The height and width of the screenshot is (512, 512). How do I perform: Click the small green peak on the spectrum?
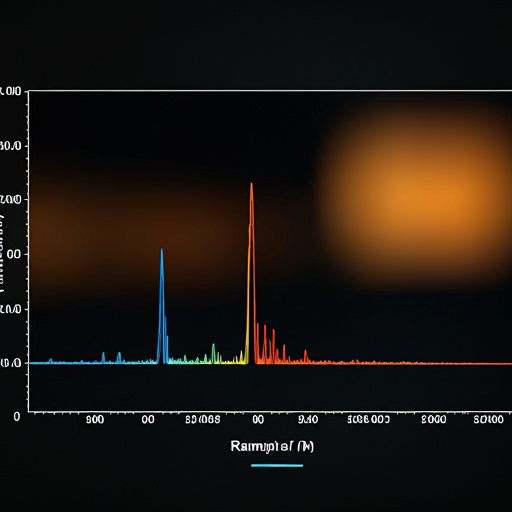[213, 353]
